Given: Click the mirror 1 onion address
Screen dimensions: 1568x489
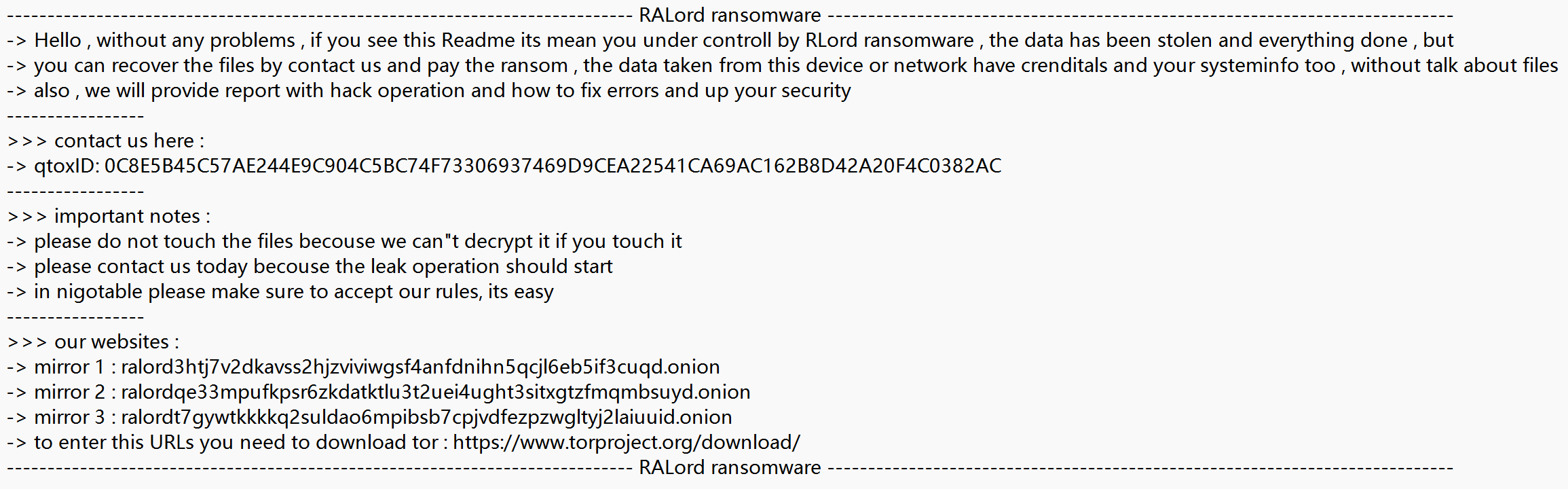Looking at the screenshot, I should pos(420,367).
